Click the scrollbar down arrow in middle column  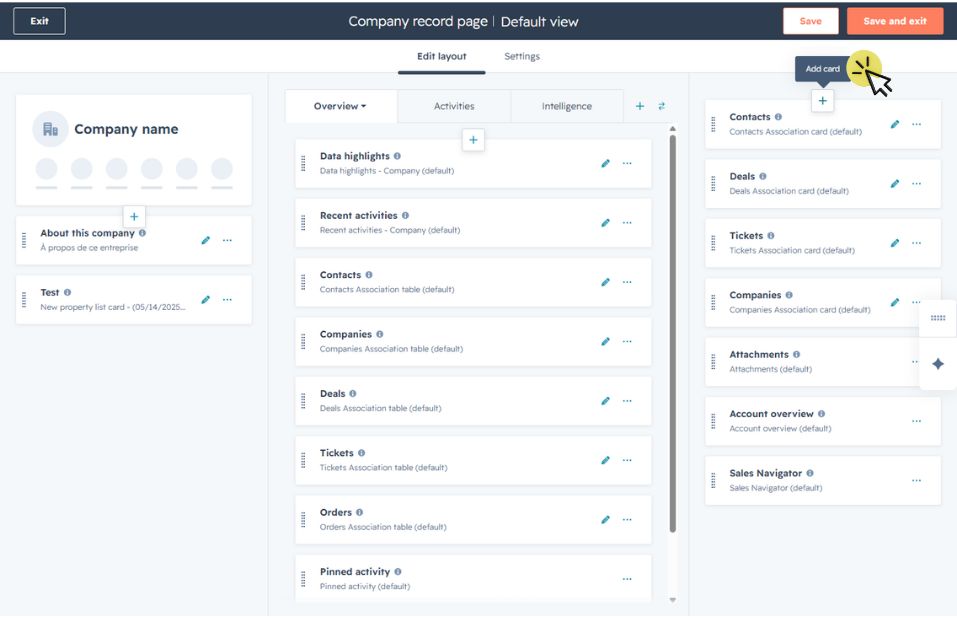click(673, 600)
